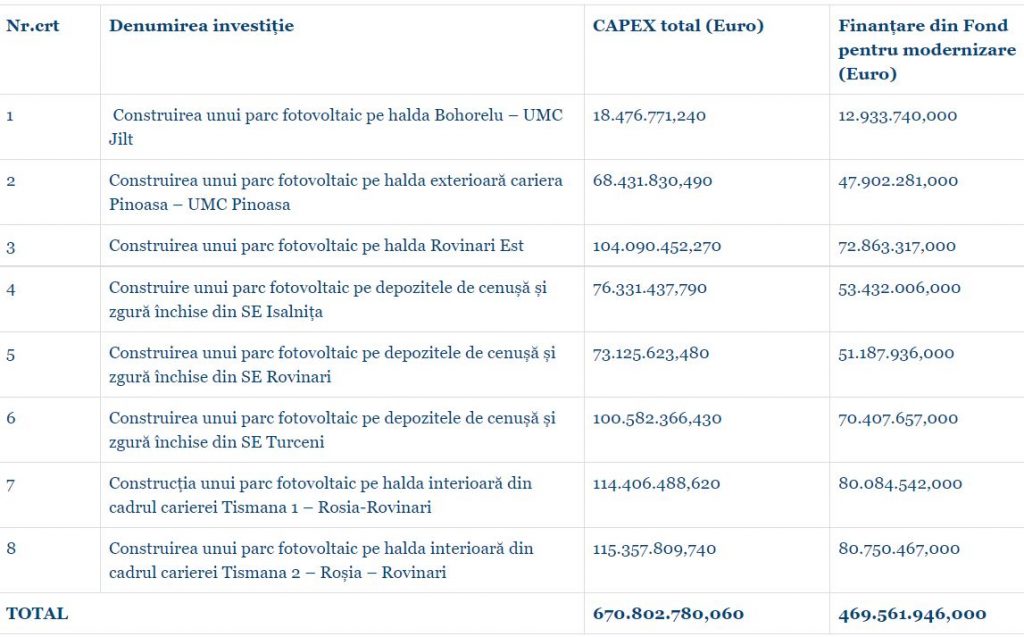Image resolution: width=1024 pixels, height=637 pixels.
Task: Click the 'CAPEX total (Euro)' header
Action: click(x=677, y=26)
